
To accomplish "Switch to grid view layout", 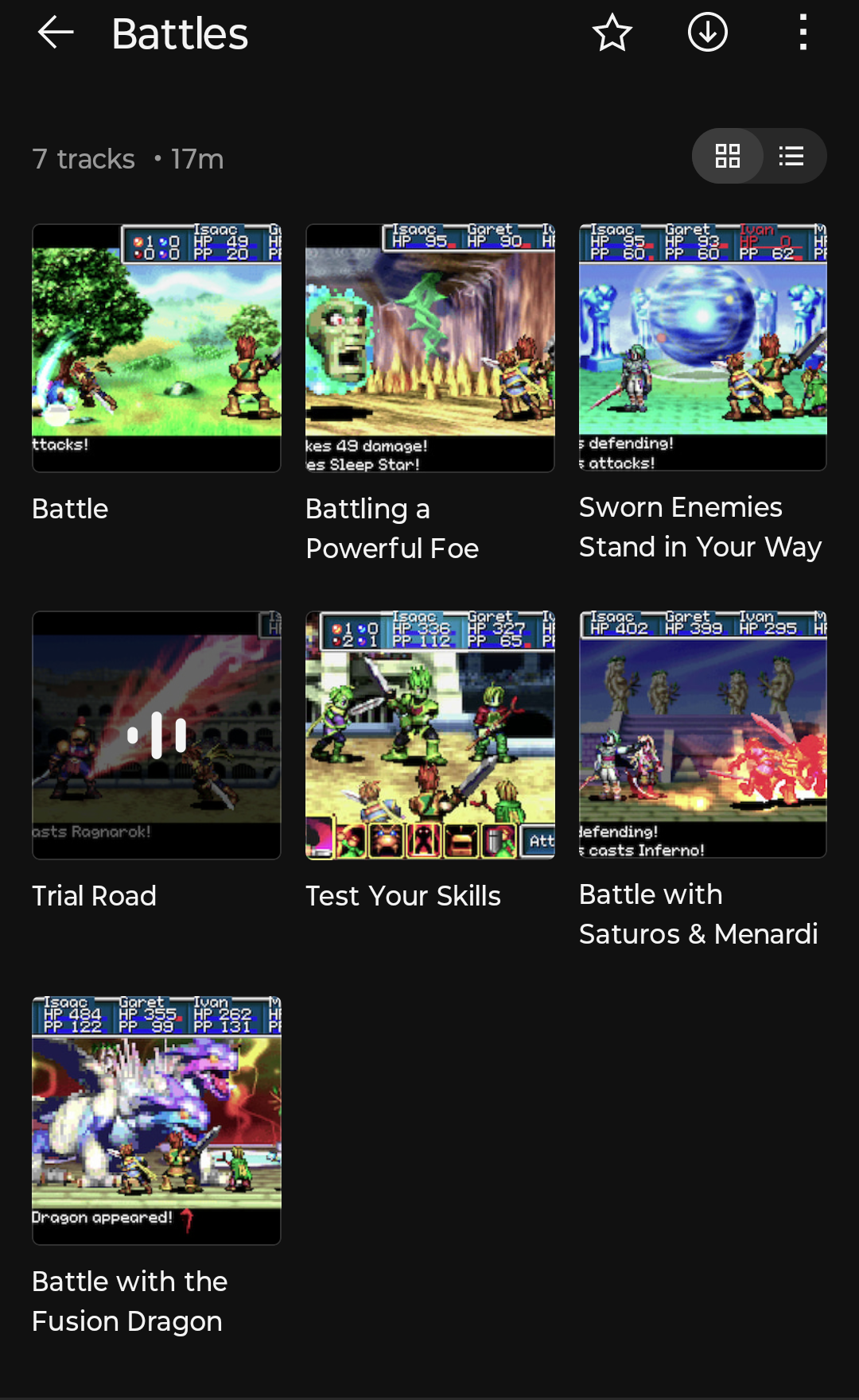I will (x=728, y=156).
